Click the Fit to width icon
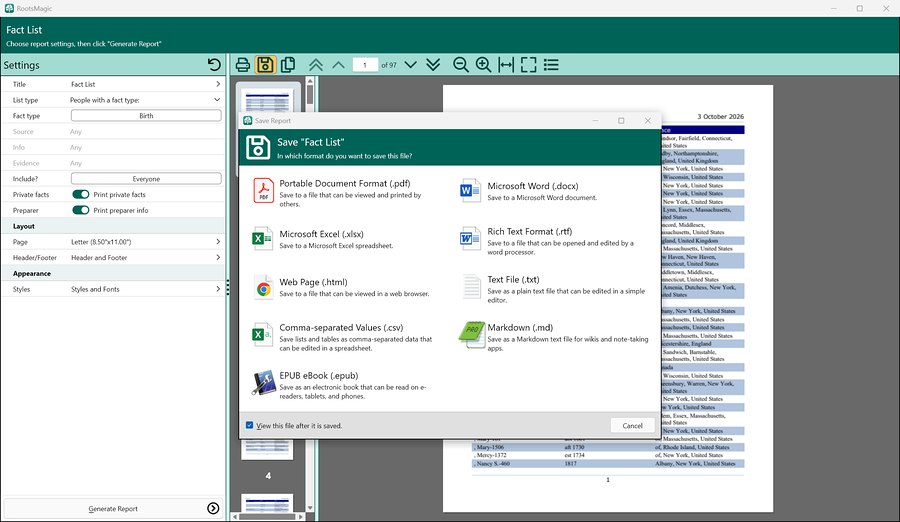900x522 pixels. pyautogui.click(x=506, y=65)
